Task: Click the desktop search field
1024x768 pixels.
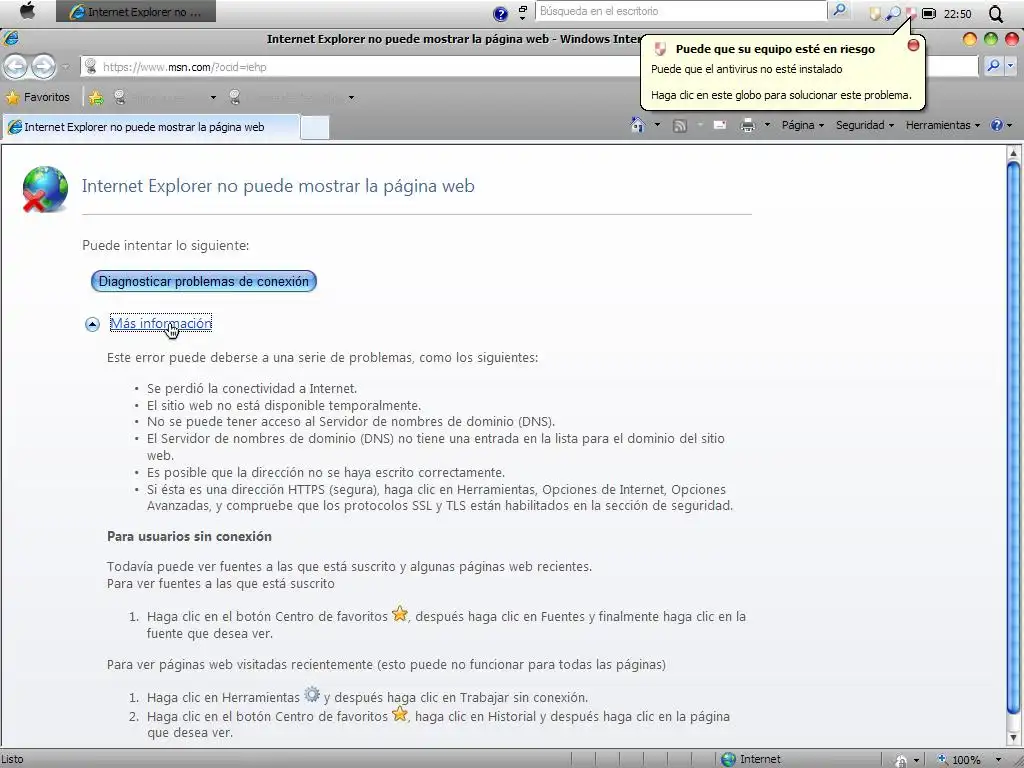Action: pos(681,11)
